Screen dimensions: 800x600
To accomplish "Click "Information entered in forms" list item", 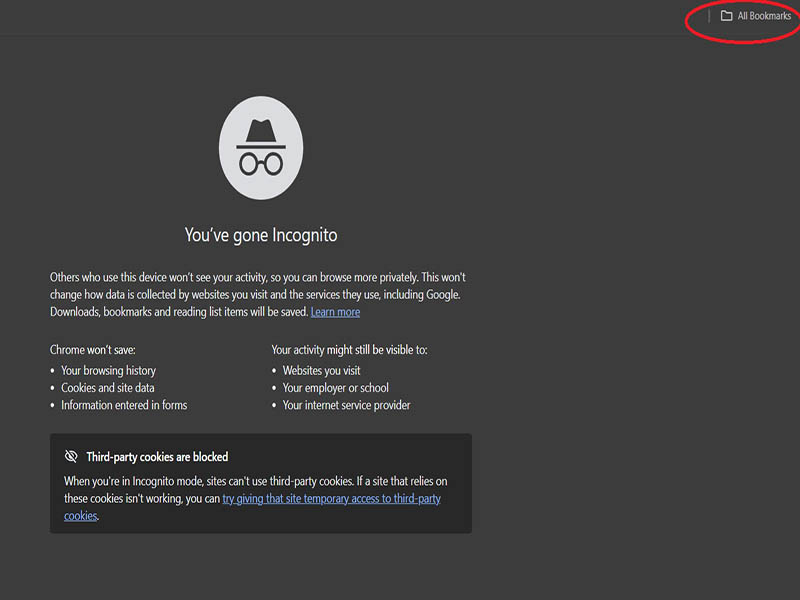I will [x=124, y=405].
